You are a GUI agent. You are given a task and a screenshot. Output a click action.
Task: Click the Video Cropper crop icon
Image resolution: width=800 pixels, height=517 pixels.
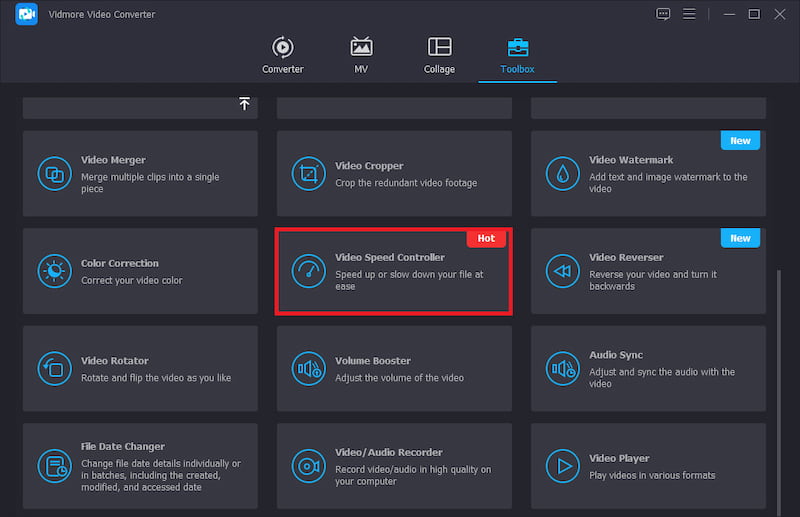point(309,174)
